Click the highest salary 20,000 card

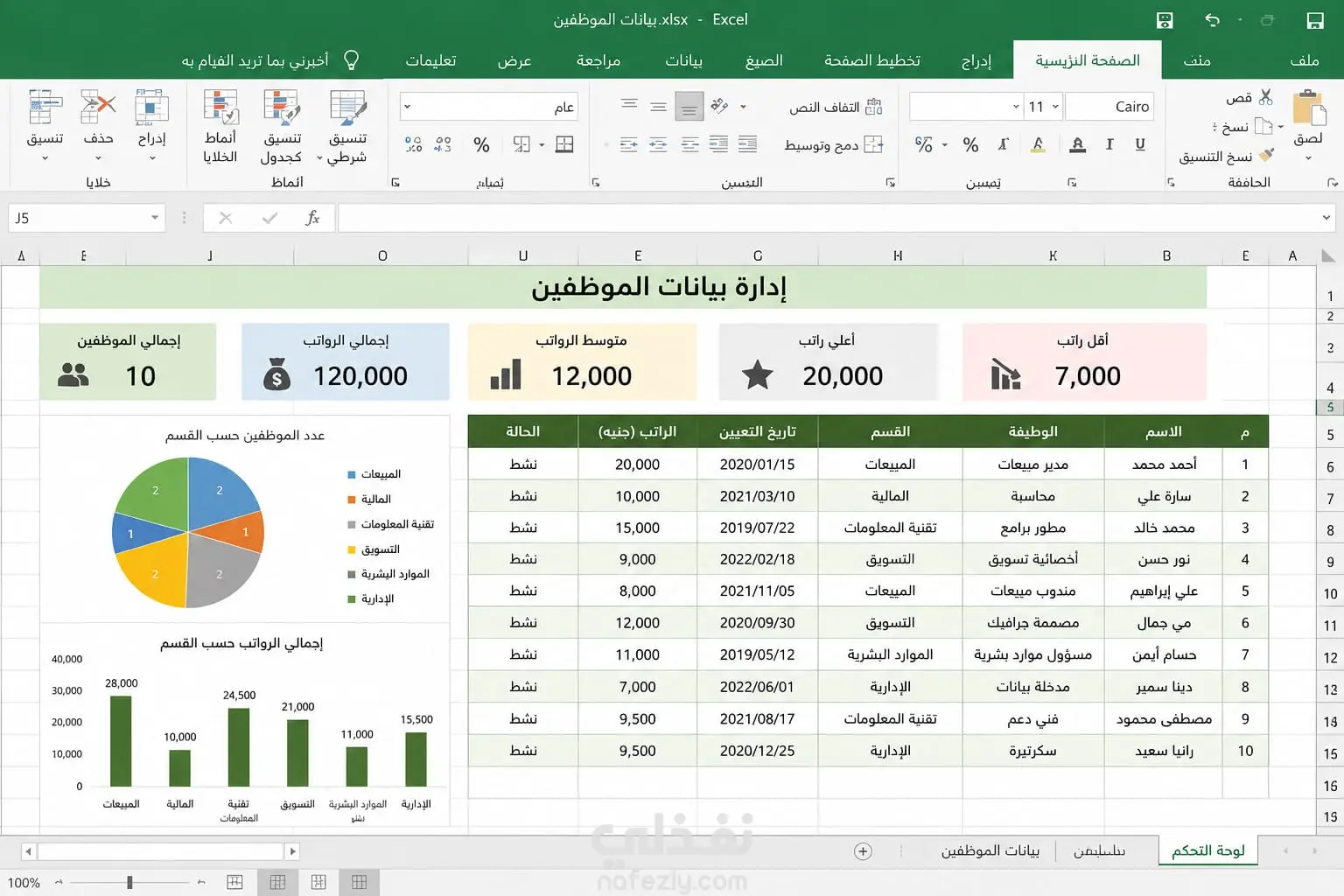point(828,362)
